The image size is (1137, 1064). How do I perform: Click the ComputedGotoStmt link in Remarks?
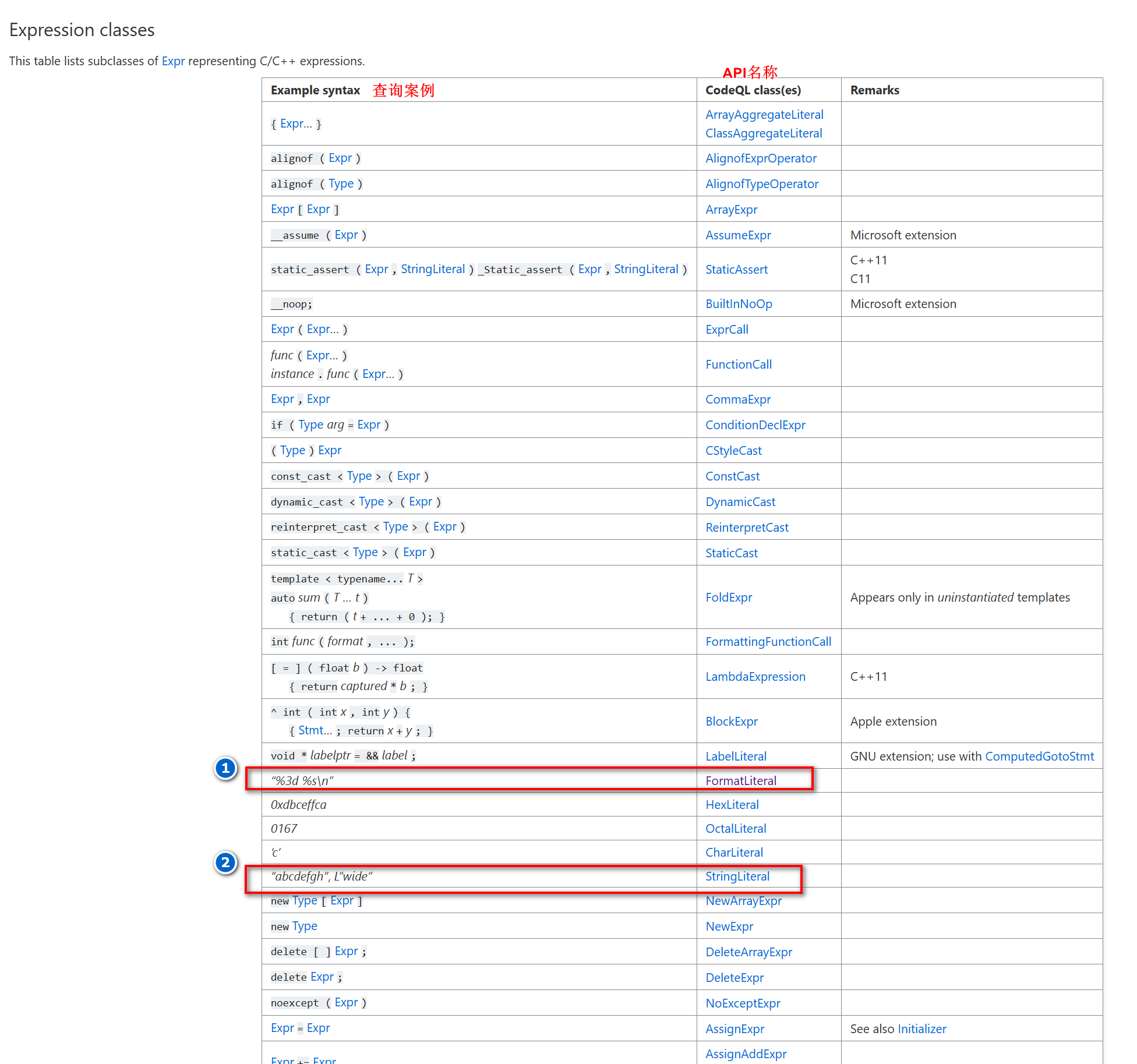[1039, 757]
